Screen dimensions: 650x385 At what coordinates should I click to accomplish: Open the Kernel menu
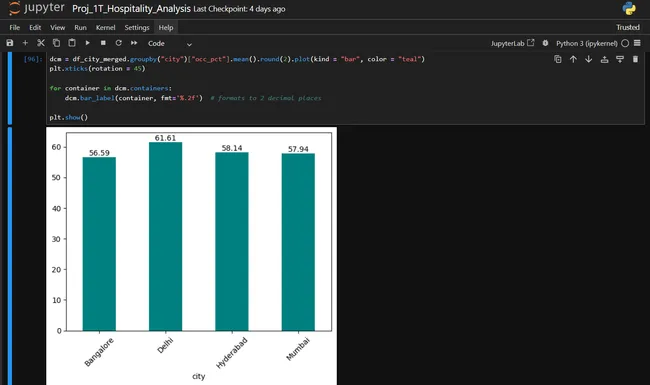105,27
